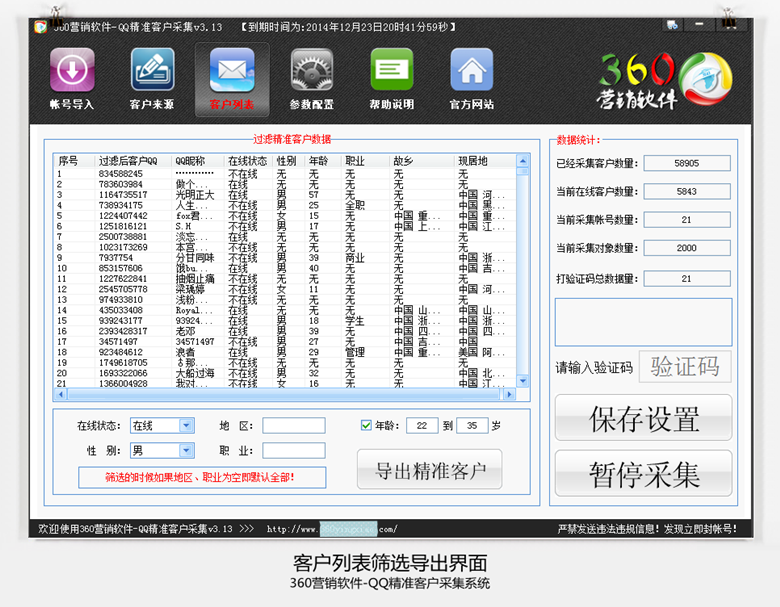Viewport: 780px width, 607px height.
Task: Click the table scroll up arrow
Action: tap(522, 161)
